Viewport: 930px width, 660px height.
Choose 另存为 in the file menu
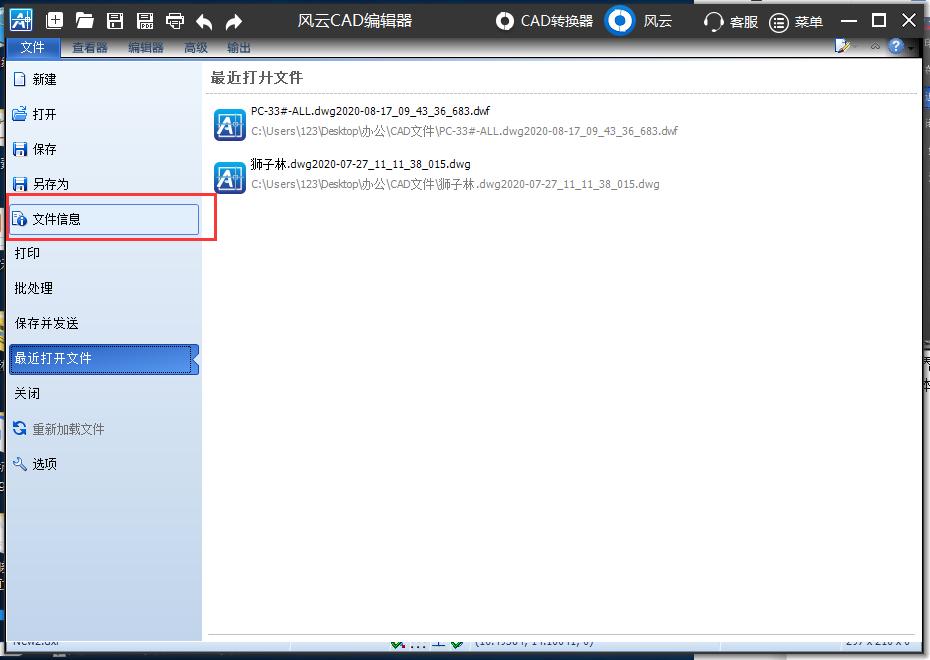104,184
